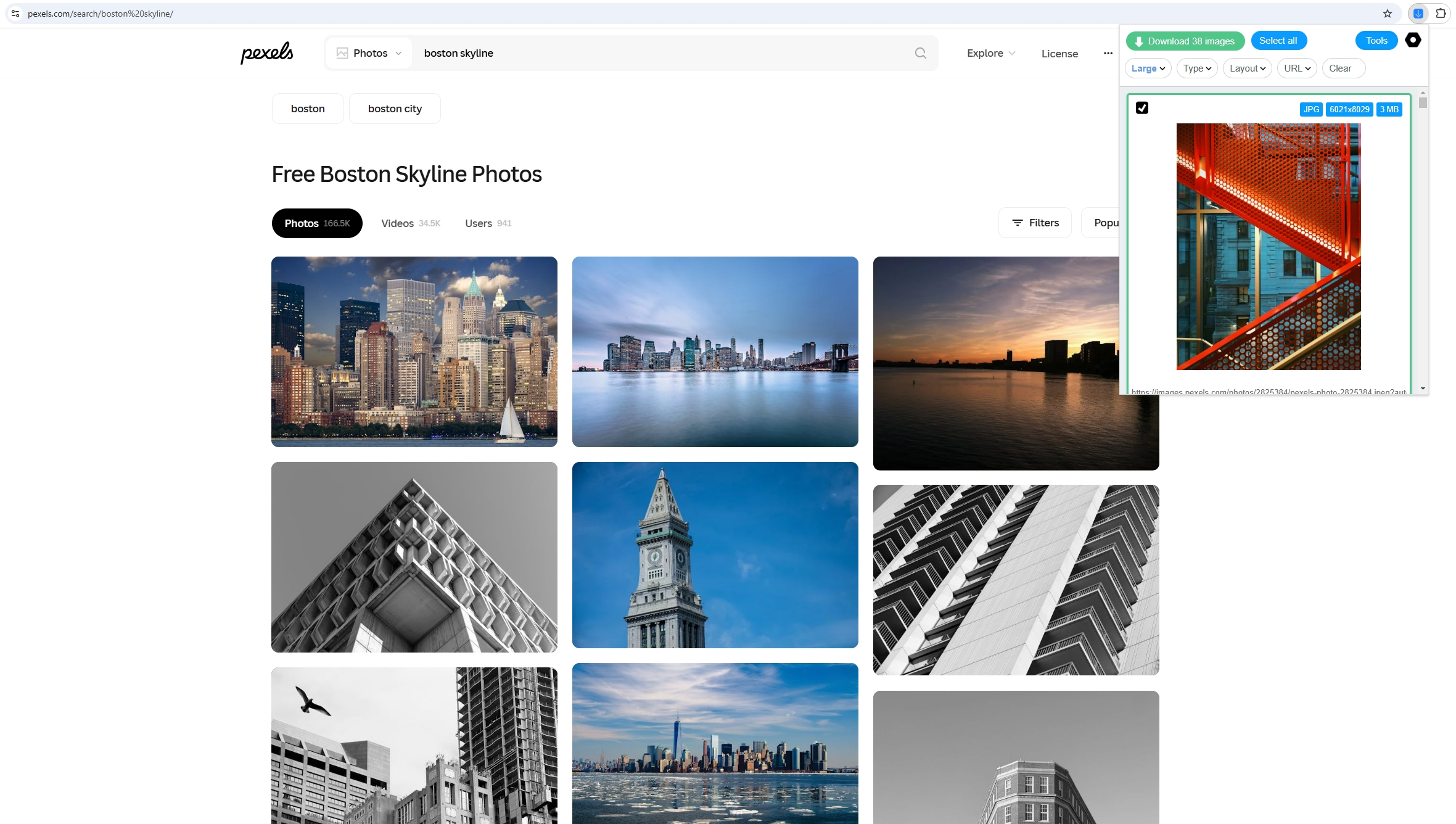Click the Pexels logo
This screenshot has width=1456, height=824.
click(267, 53)
